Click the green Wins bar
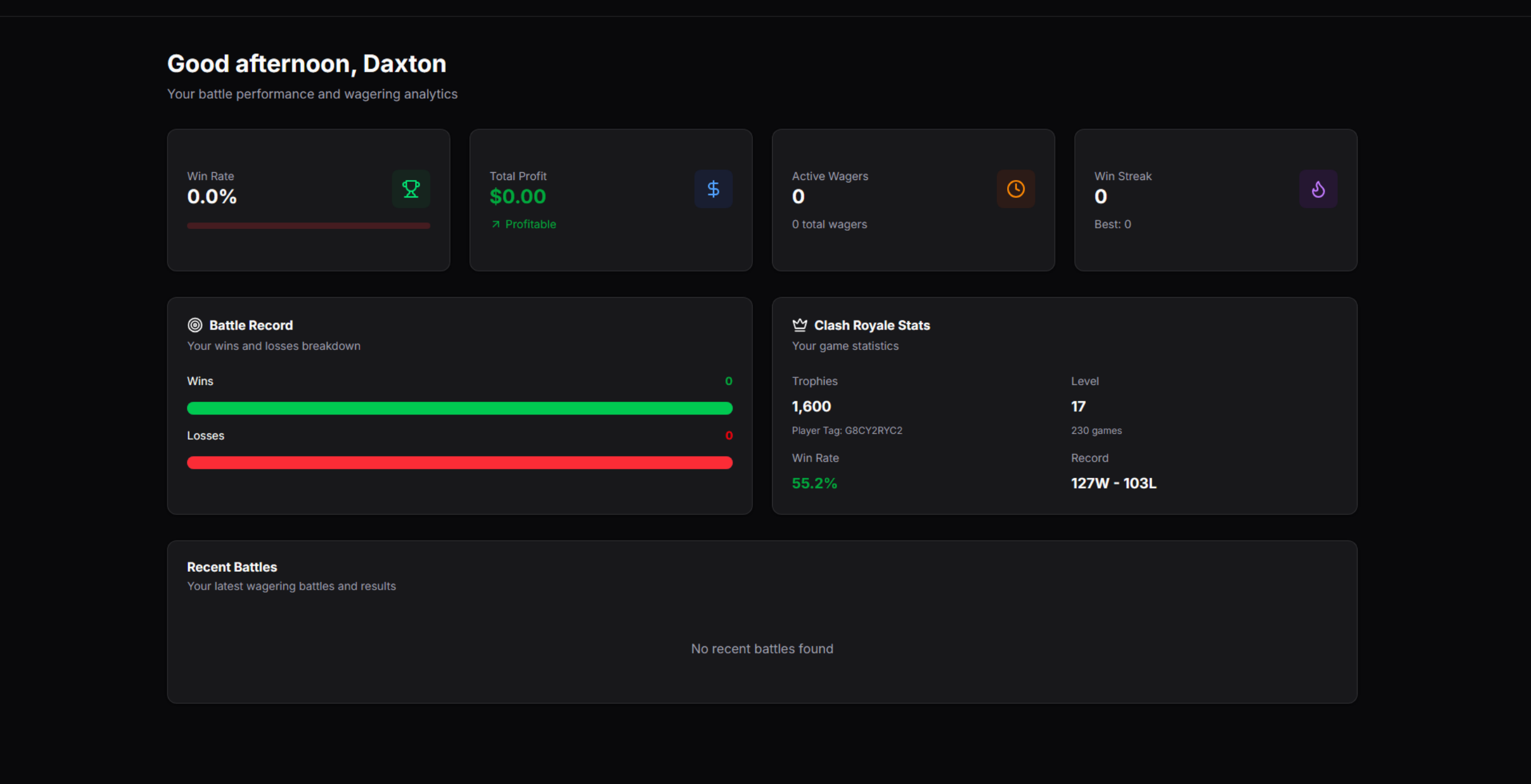Image resolution: width=1531 pixels, height=784 pixels. coord(460,408)
